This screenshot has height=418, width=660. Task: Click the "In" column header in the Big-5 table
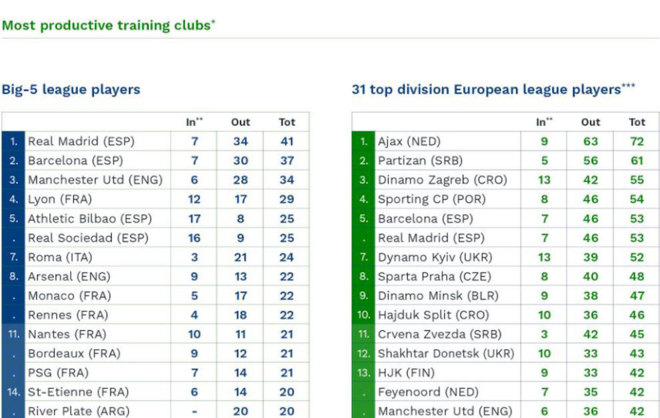coord(193,122)
